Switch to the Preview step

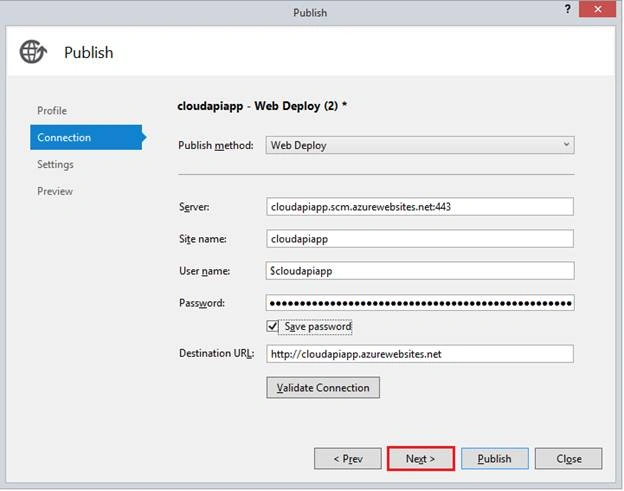(55, 191)
